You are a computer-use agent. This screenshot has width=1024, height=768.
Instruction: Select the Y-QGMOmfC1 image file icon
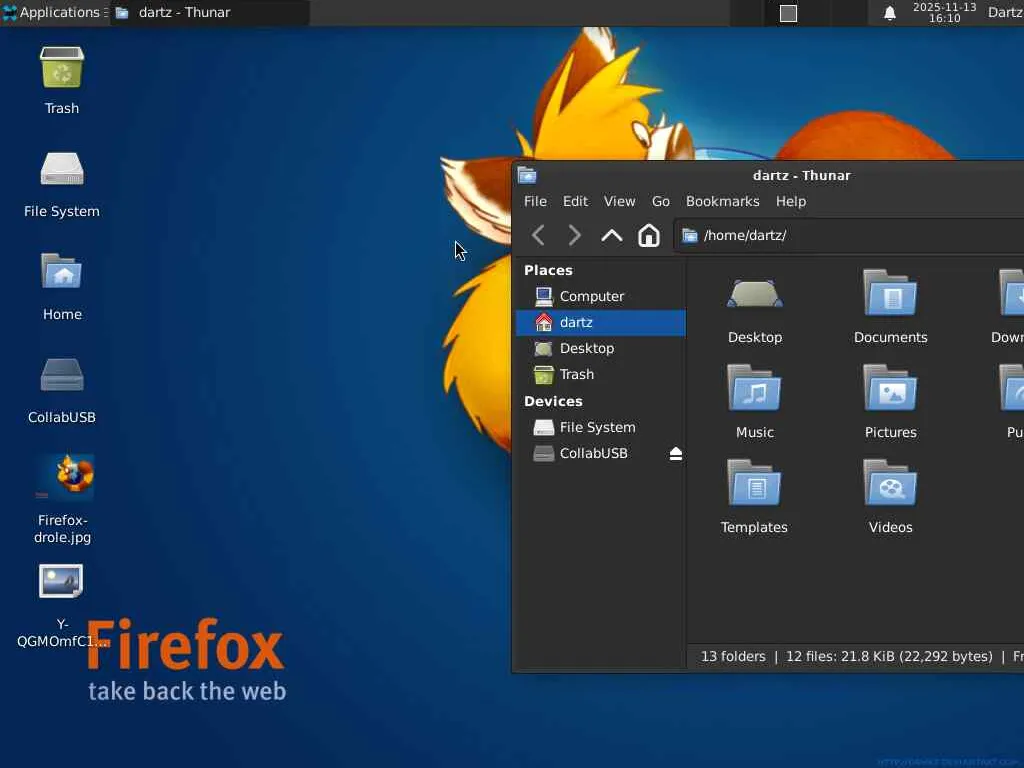coord(61,581)
